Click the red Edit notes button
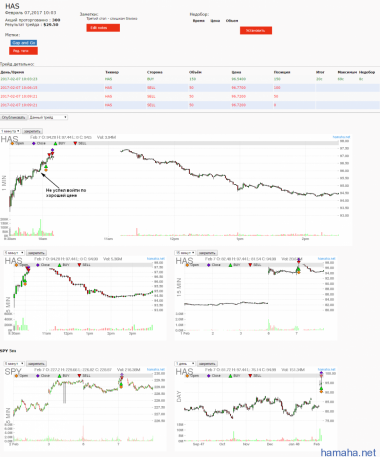The height and width of the screenshot is (457, 380). (x=103, y=28)
